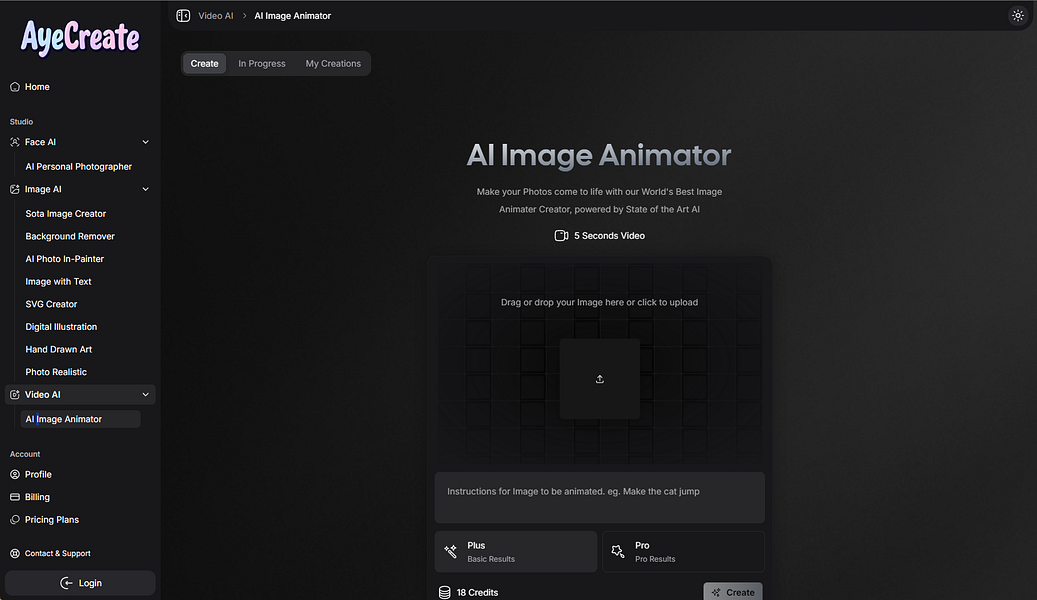Click the Pro sparkle wand icon

pos(618,552)
